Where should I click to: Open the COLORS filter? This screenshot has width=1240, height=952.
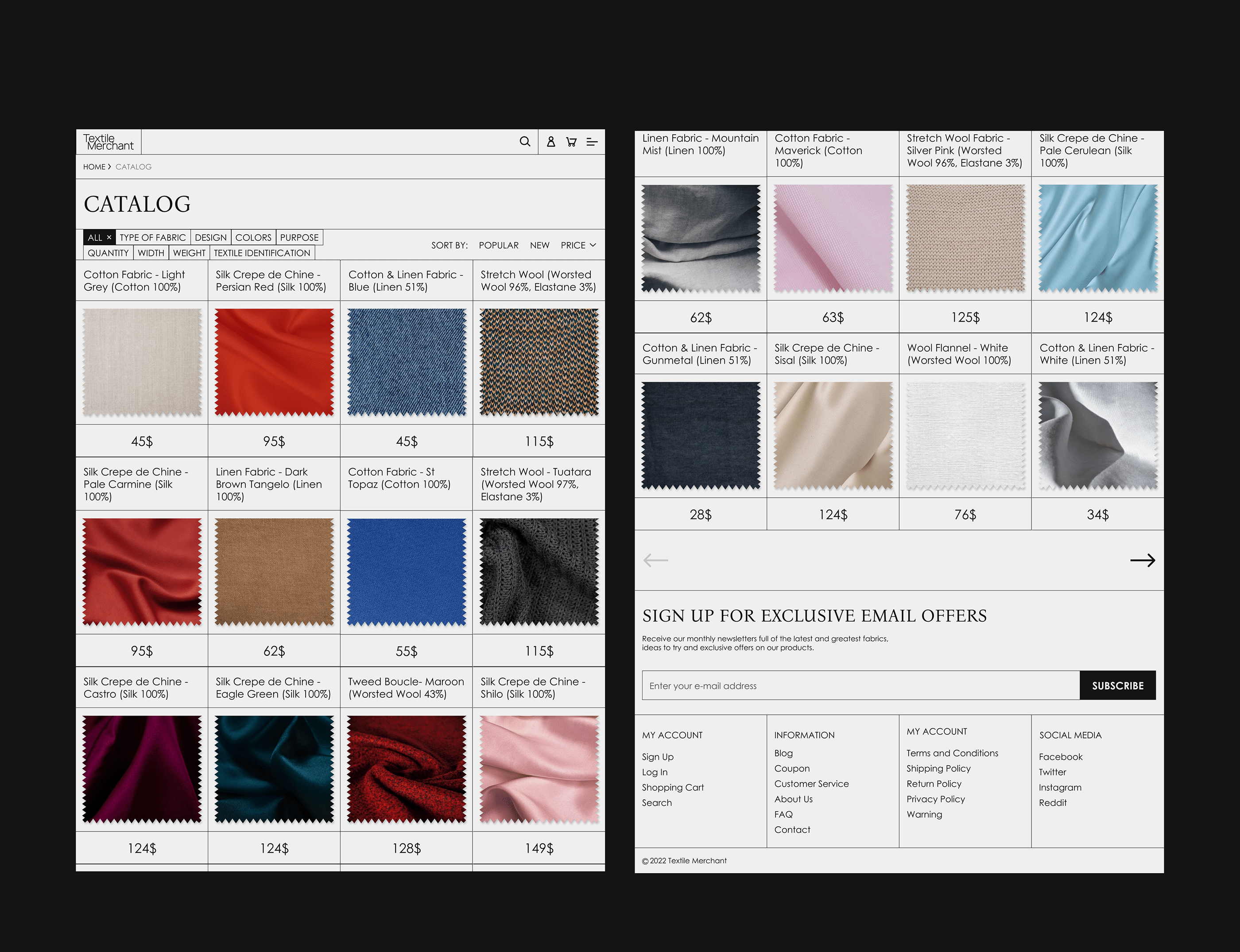(x=253, y=237)
